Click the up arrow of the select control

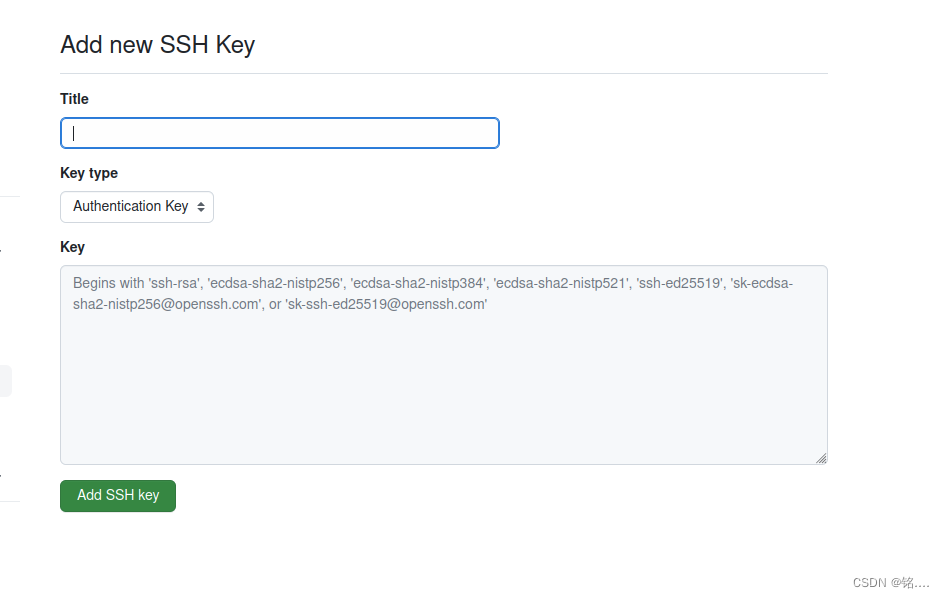(x=201, y=202)
